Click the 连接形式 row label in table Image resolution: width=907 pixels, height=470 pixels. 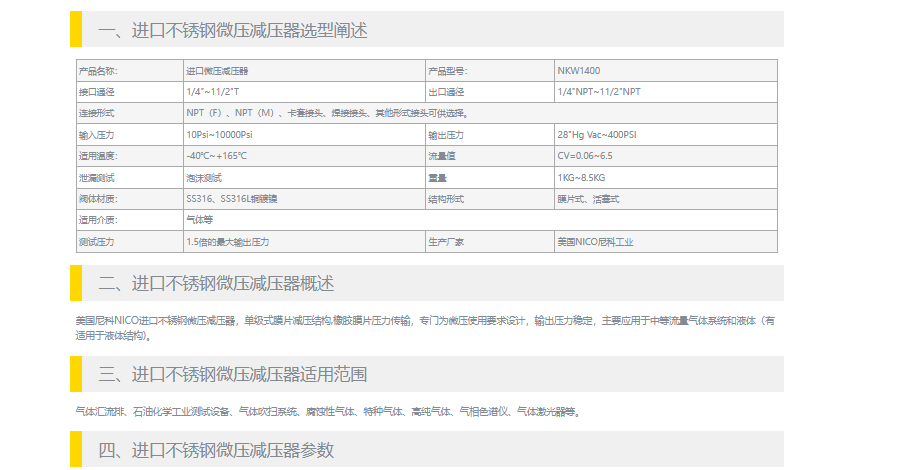click(98, 113)
